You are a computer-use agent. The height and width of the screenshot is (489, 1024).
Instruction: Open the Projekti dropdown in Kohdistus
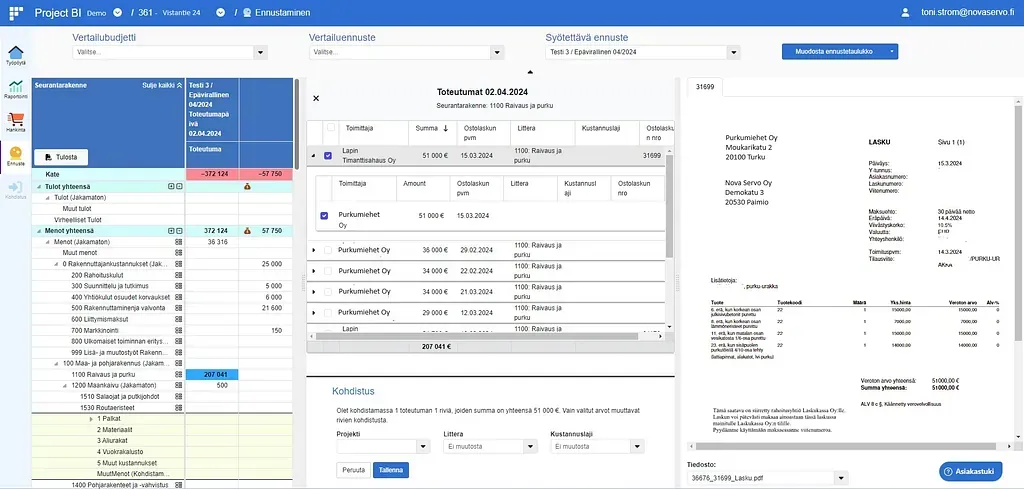tap(424, 447)
